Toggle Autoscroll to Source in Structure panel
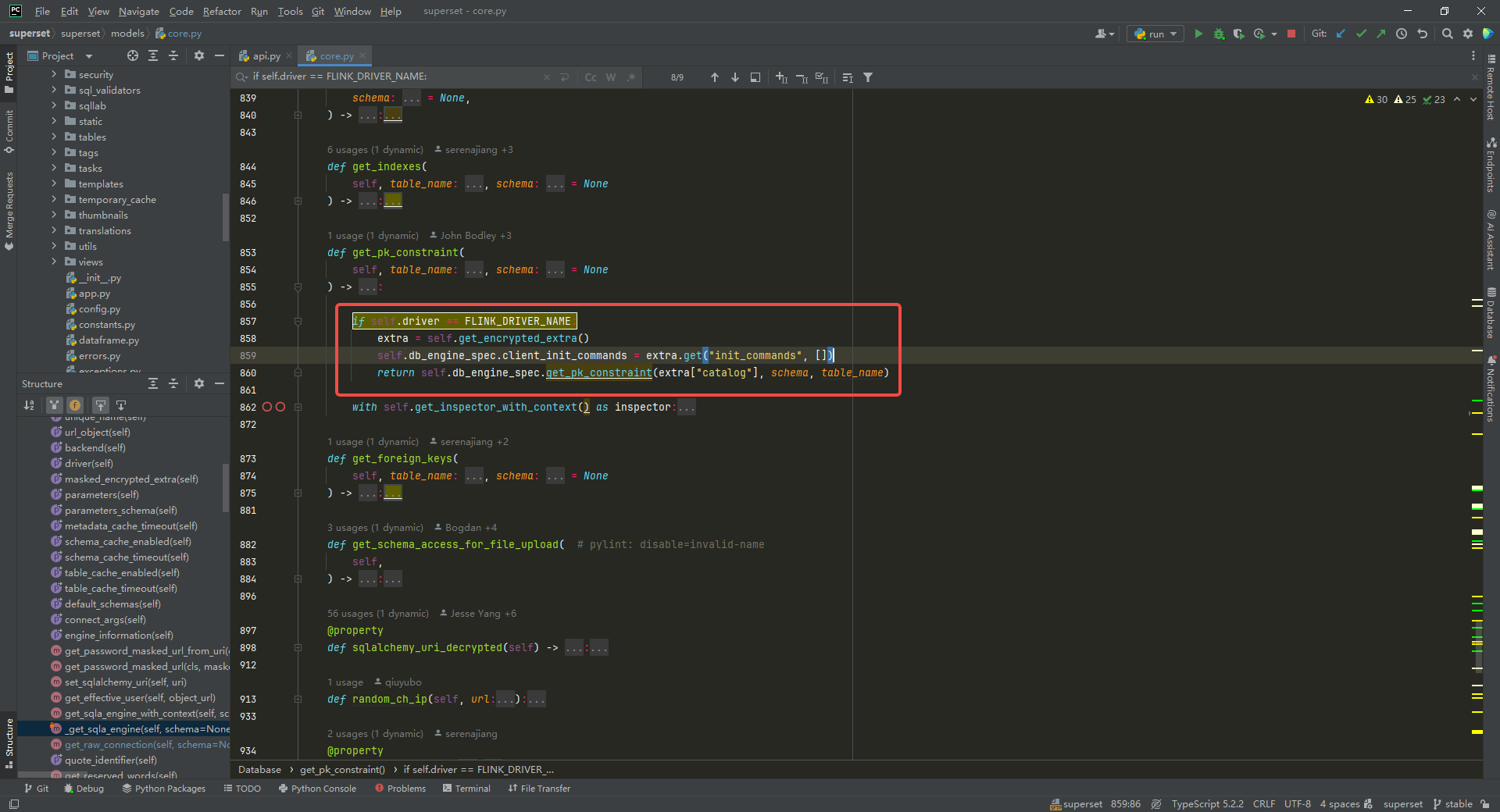Image resolution: width=1500 pixels, height=812 pixels. click(x=101, y=405)
